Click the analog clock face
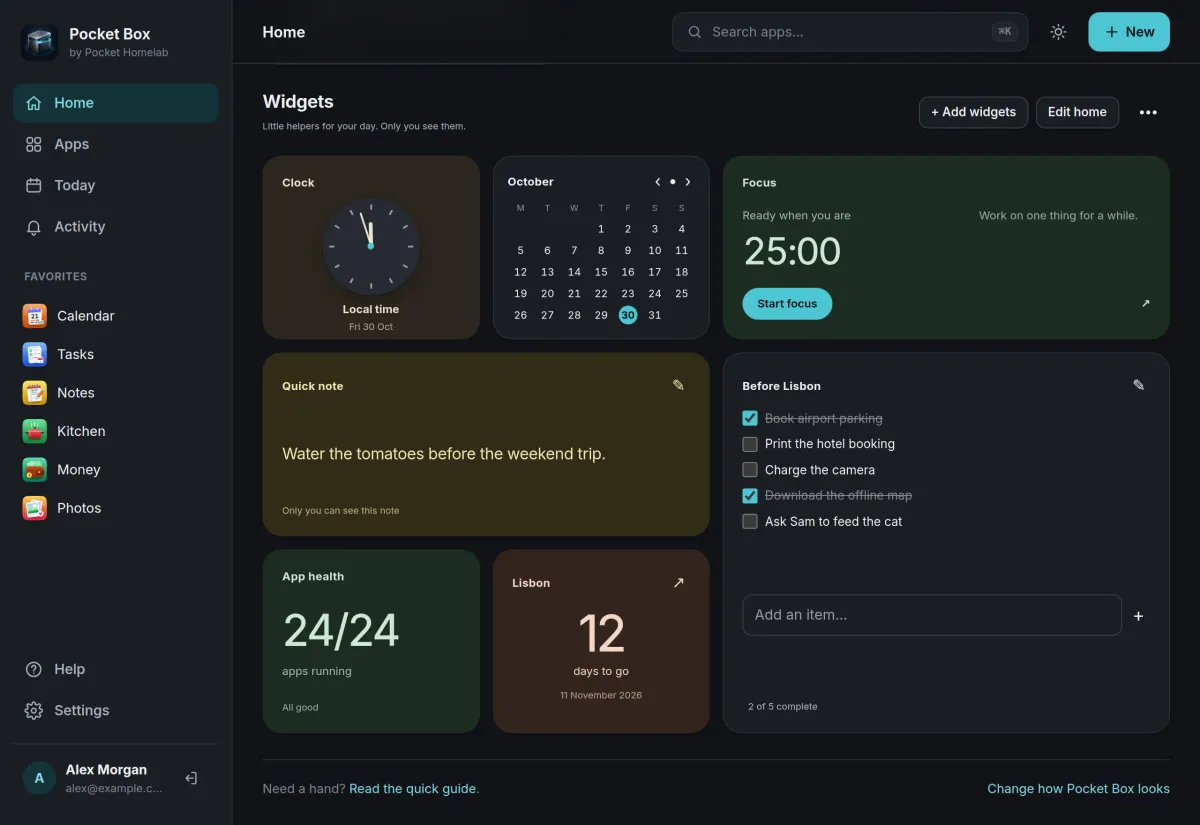The height and width of the screenshot is (825, 1200). 371,246
